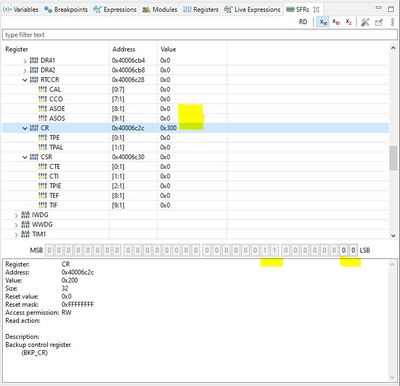Click address 0x40006c2c in CR row
The image size is (400, 386).
coord(128,128)
